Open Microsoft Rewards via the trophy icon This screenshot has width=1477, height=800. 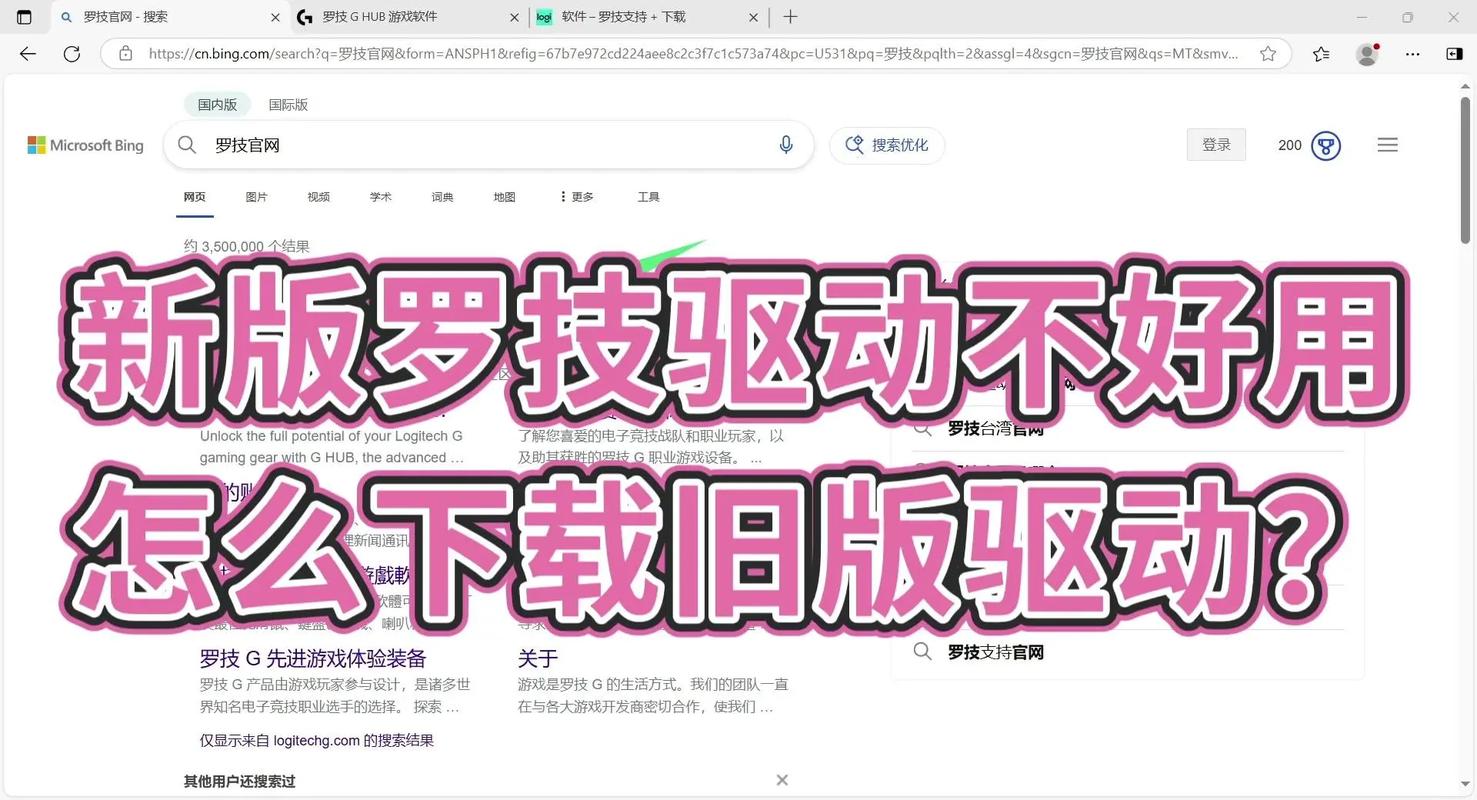tap(1326, 145)
